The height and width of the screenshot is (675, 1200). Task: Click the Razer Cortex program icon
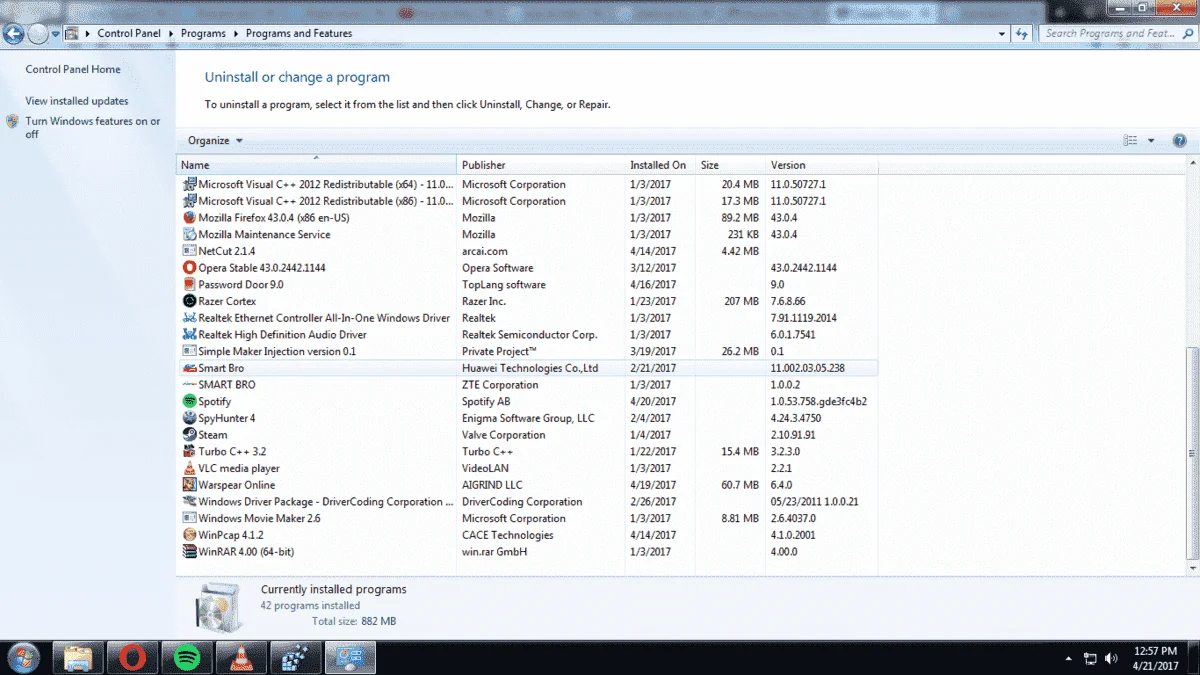(x=190, y=301)
